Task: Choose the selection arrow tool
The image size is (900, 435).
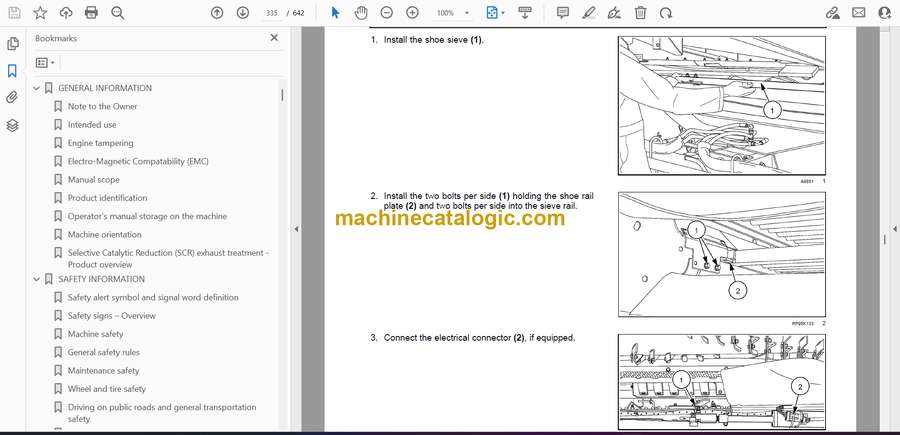Action: (335, 13)
